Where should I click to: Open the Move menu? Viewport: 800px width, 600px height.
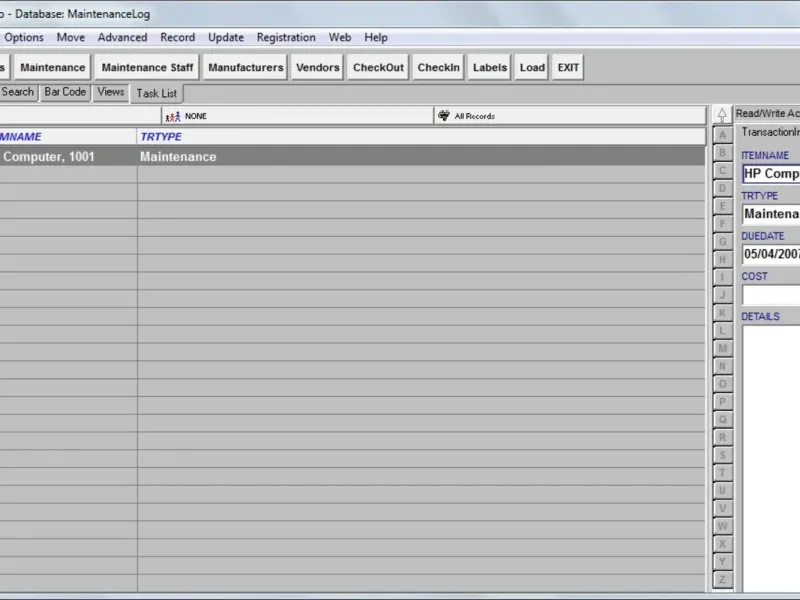coord(70,37)
